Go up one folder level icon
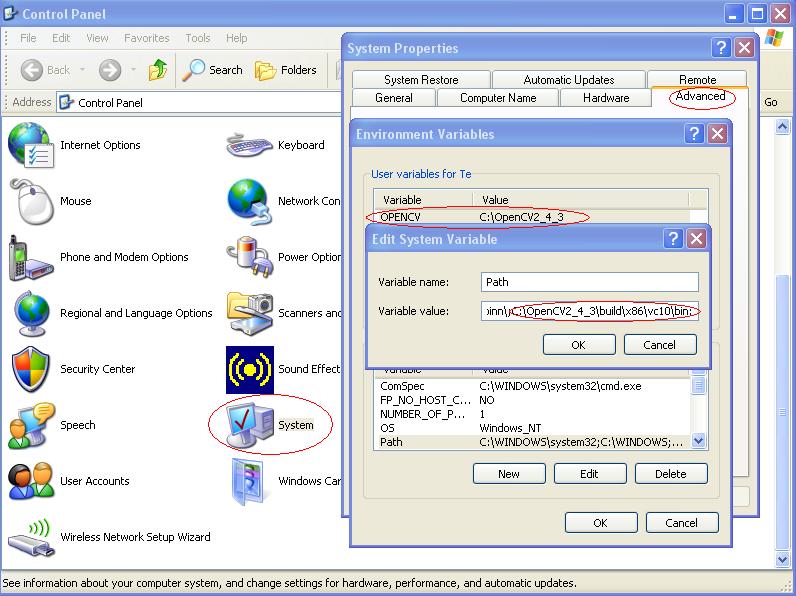This screenshot has height=596, width=796. coord(158,70)
